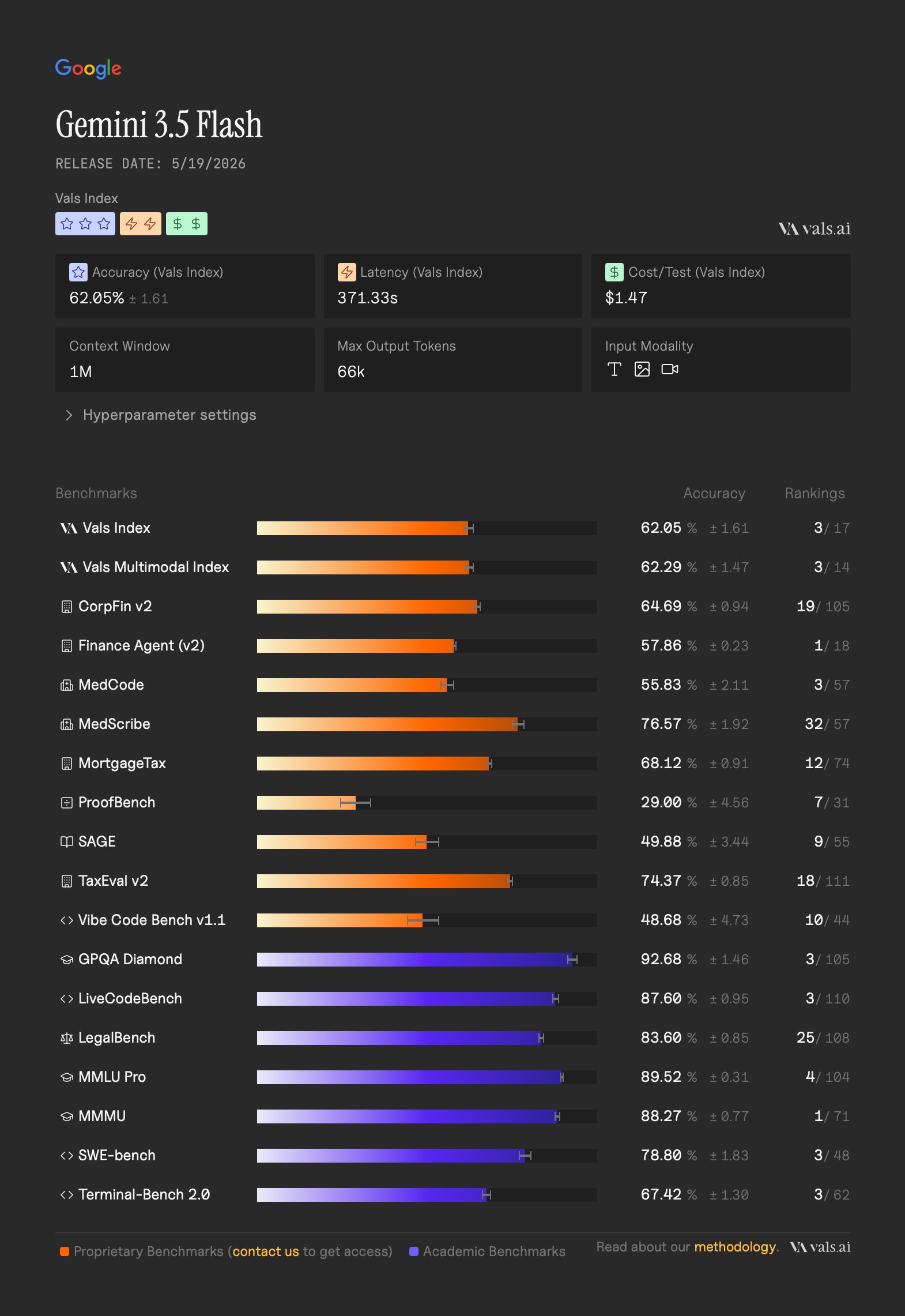Click the SAGE accuracy value 49.88%
This screenshot has width=905, height=1316.
click(669, 842)
